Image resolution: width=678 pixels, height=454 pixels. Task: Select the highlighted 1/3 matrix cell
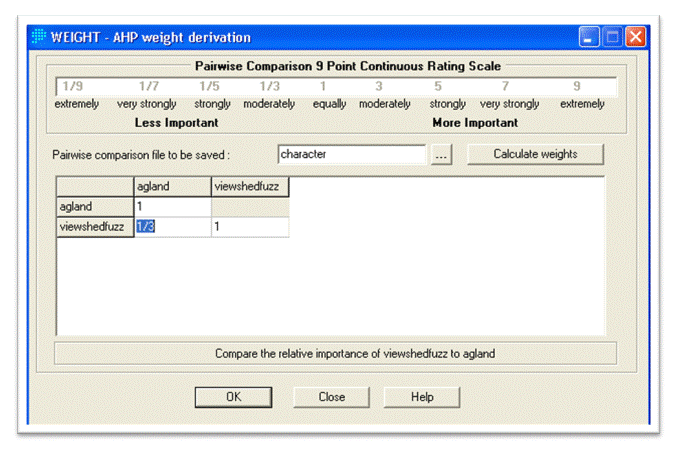click(172, 227)
